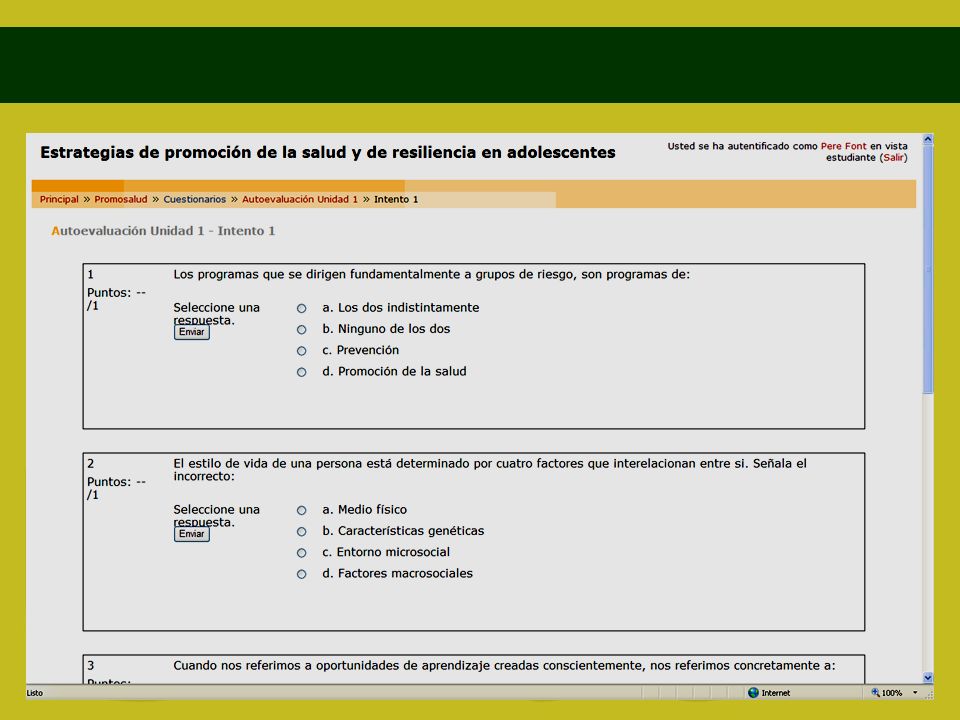Viewport: 960px width, 720px height.
Task: Choose radio button d. Factores macrosociales
Action: tap(301, 574)
